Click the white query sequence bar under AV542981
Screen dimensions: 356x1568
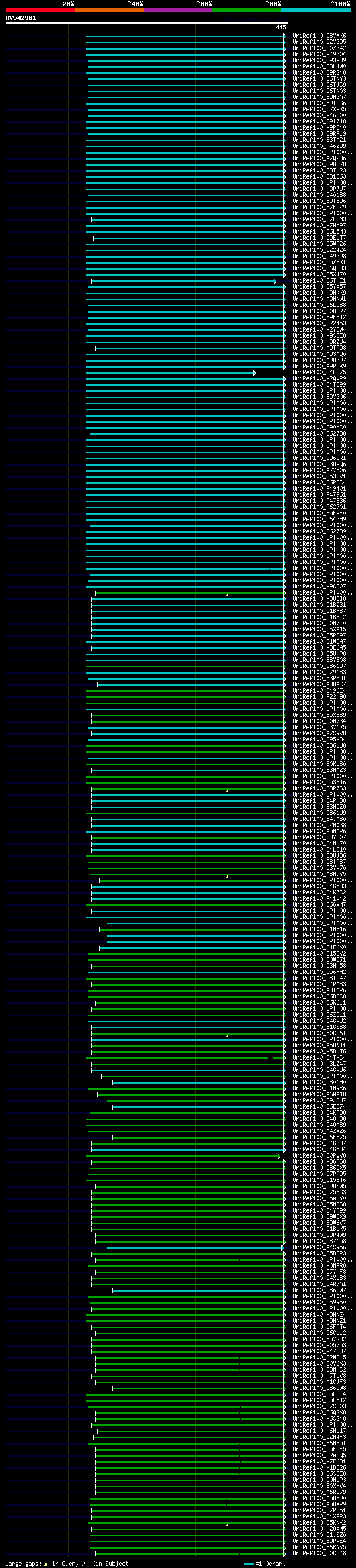coord(146,23)
